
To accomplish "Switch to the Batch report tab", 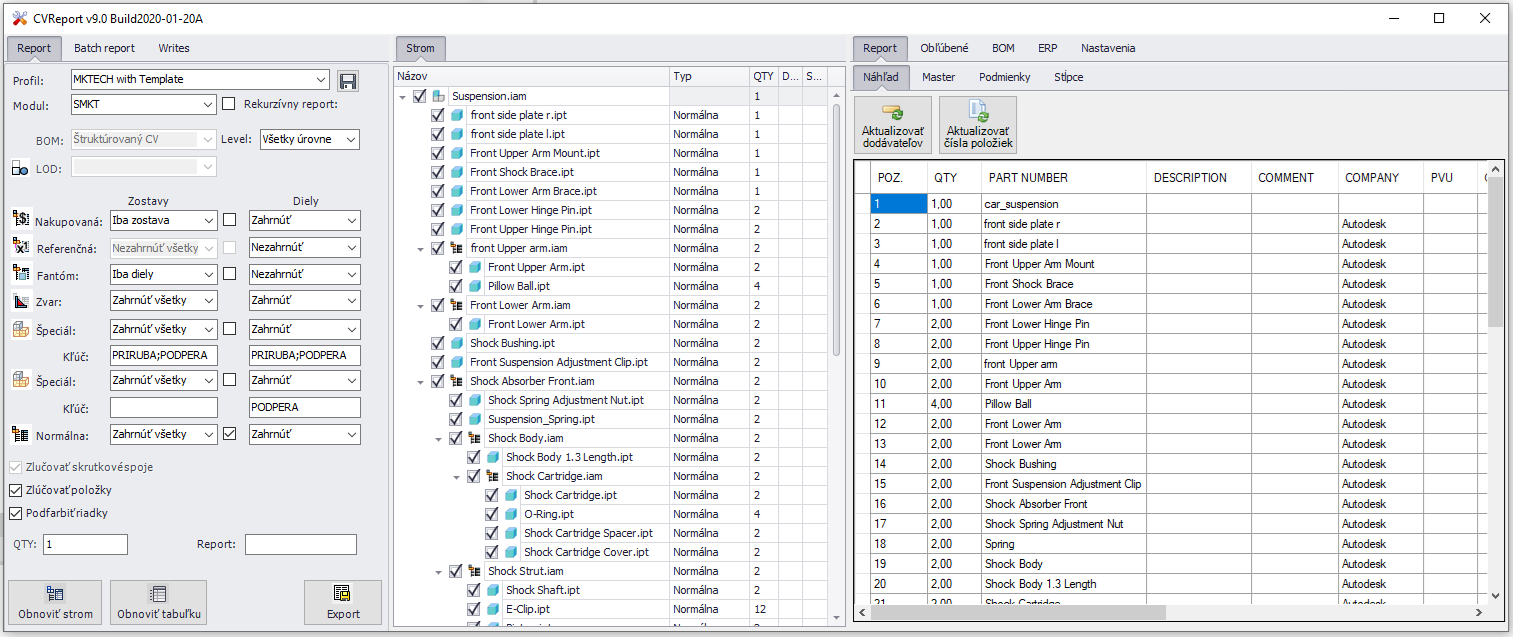I will click(x=104, y=48).
